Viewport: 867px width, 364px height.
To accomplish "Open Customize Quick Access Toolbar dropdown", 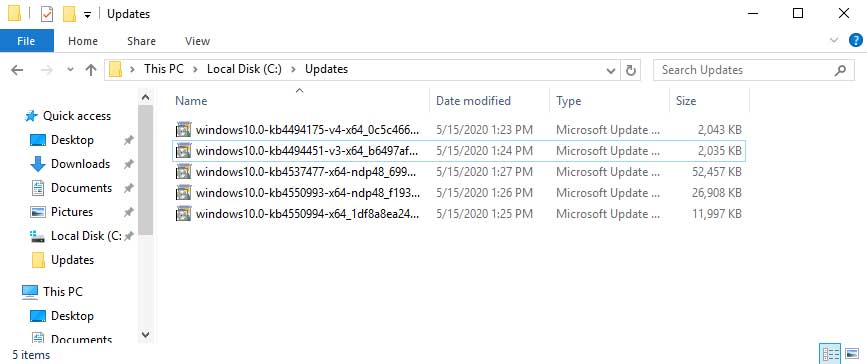I will click(87, 15).
